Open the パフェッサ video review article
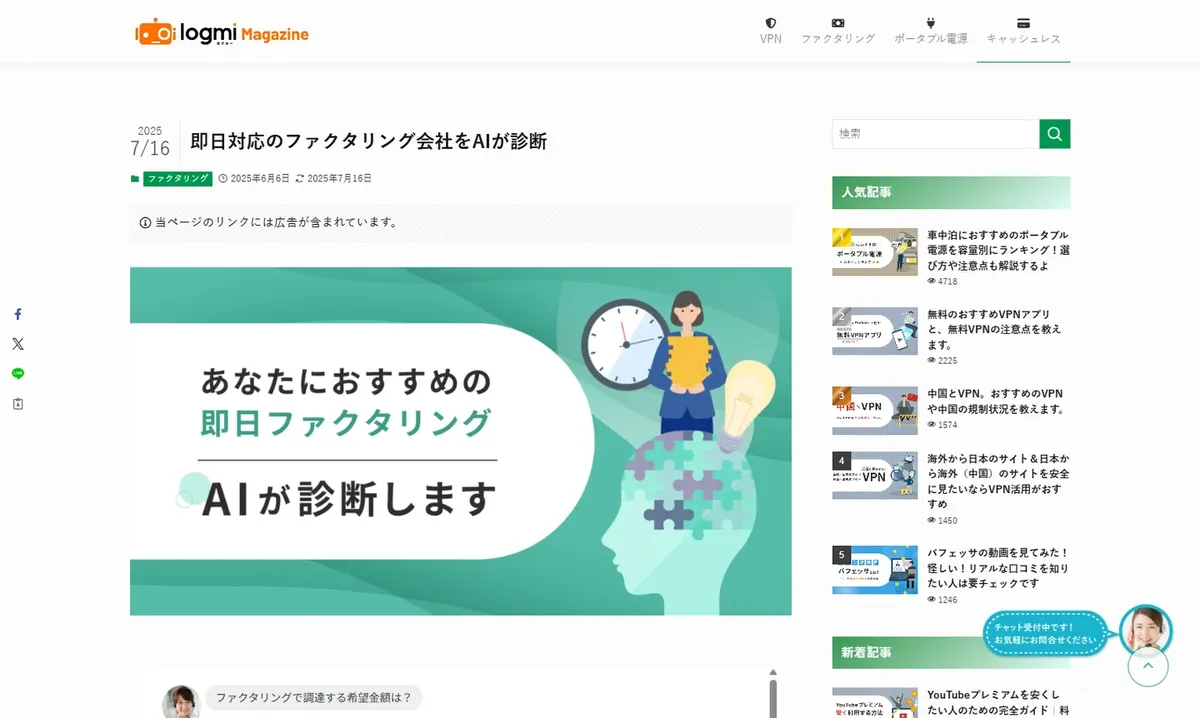Image resolution: width=1200 pixels, height=718 pixels. [x=997, y=567]
